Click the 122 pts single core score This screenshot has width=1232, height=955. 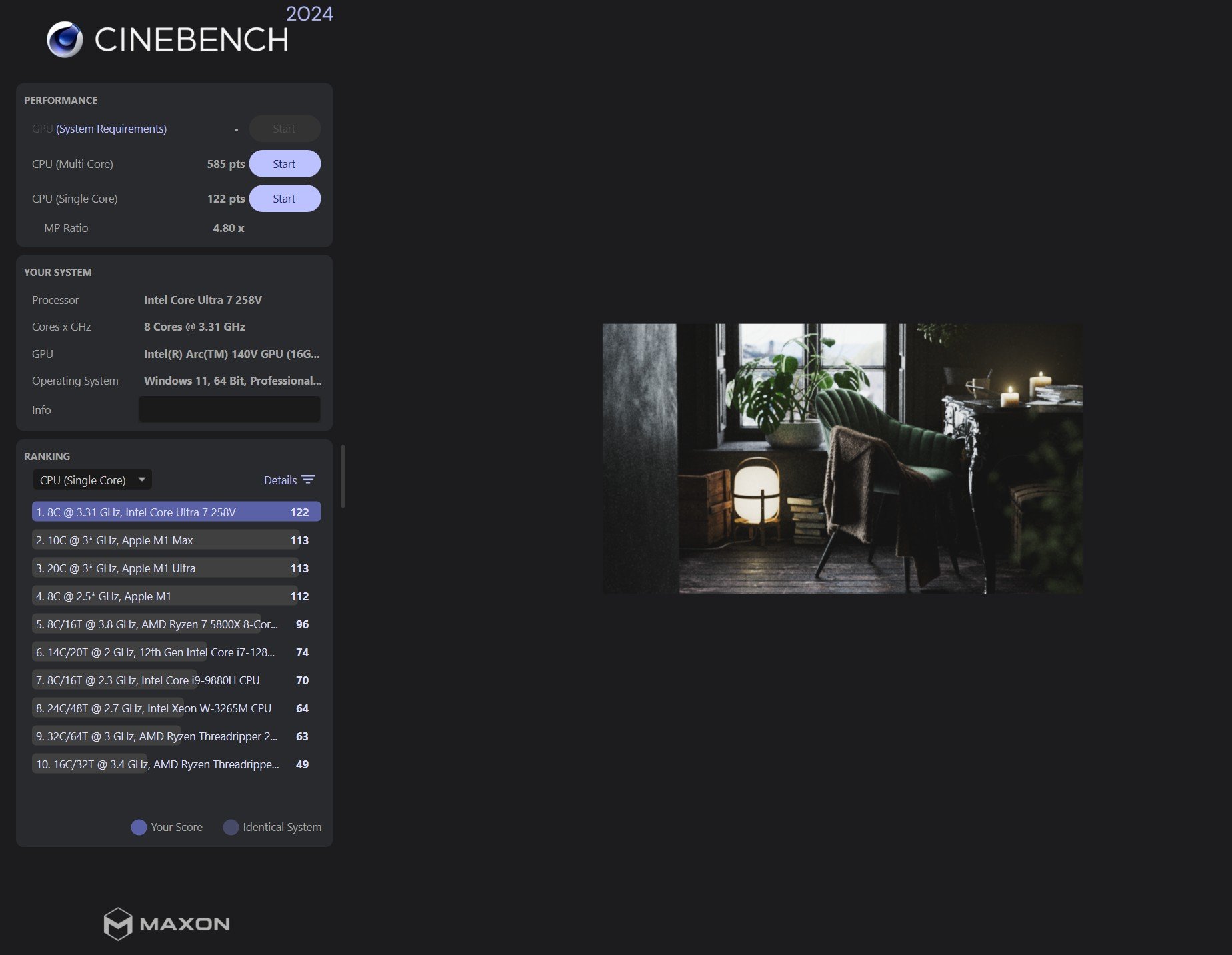click(226, 199)
